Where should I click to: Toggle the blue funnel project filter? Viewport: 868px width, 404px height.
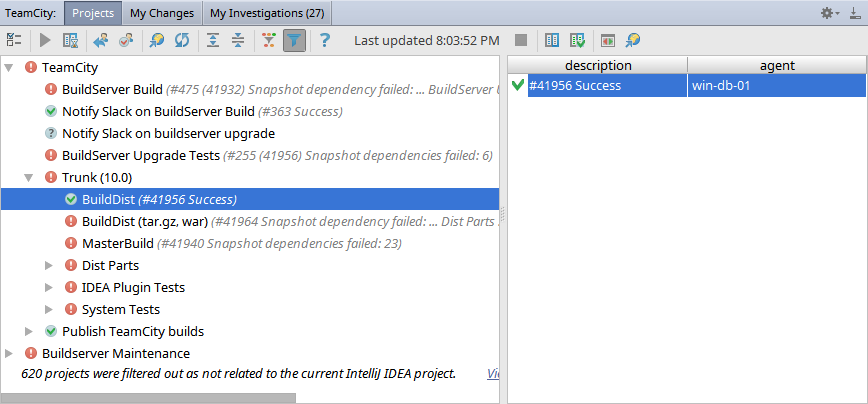294,40
